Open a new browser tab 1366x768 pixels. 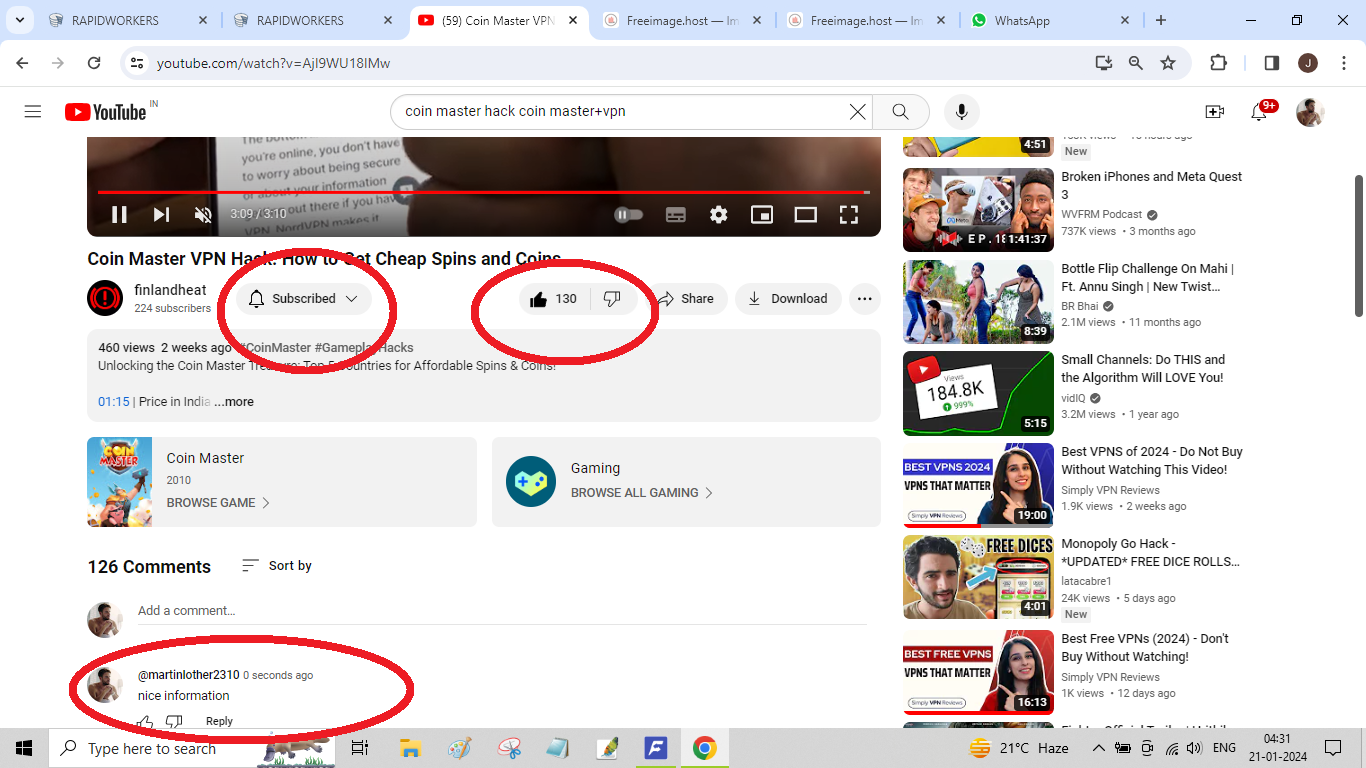click(x=1161, y=20)
